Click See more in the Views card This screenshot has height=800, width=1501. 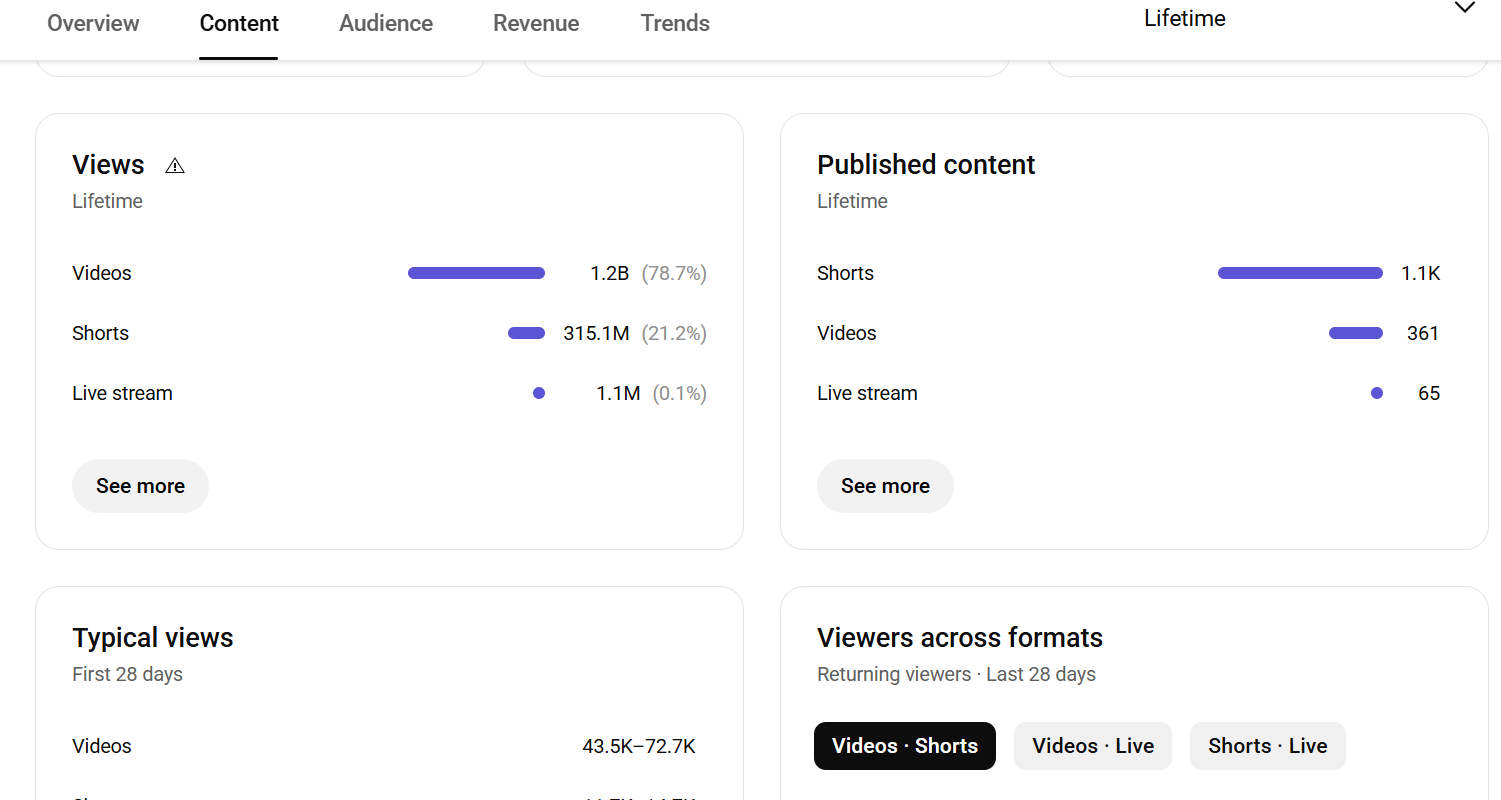140,486
